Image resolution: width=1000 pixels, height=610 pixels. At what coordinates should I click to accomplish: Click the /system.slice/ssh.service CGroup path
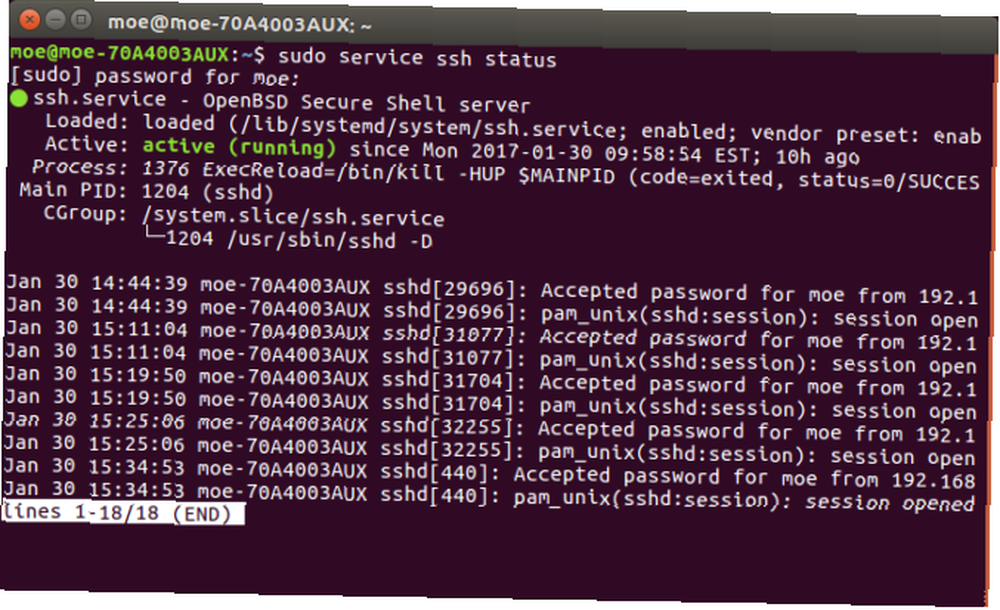click(293, 216)
